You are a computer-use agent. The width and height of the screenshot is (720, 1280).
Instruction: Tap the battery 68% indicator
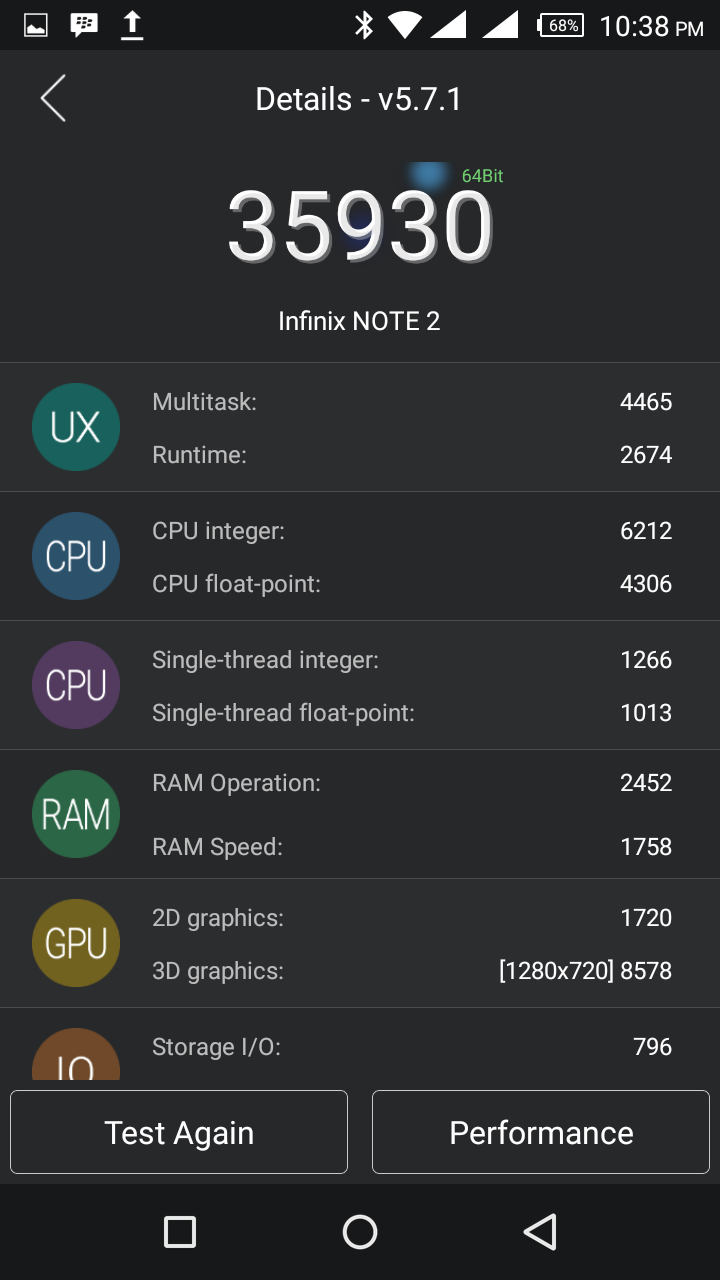click(561, 26)
